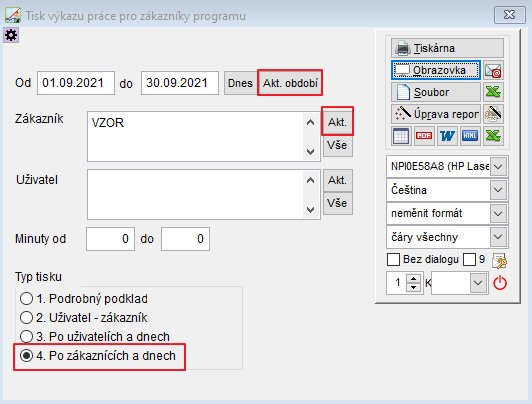
Task: Send report by email icon
Action: tap(493, 71)
